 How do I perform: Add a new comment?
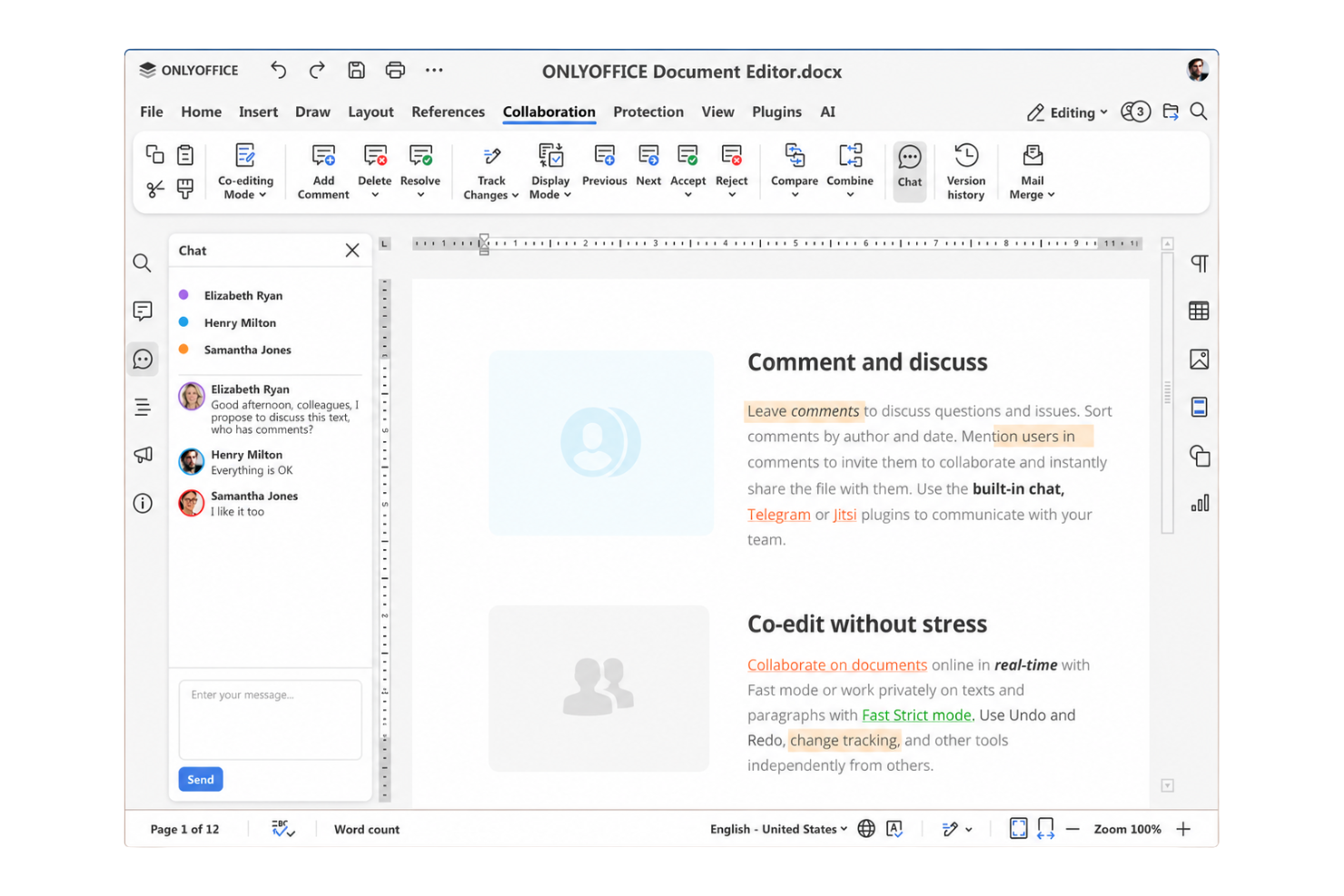pos(323,172)
